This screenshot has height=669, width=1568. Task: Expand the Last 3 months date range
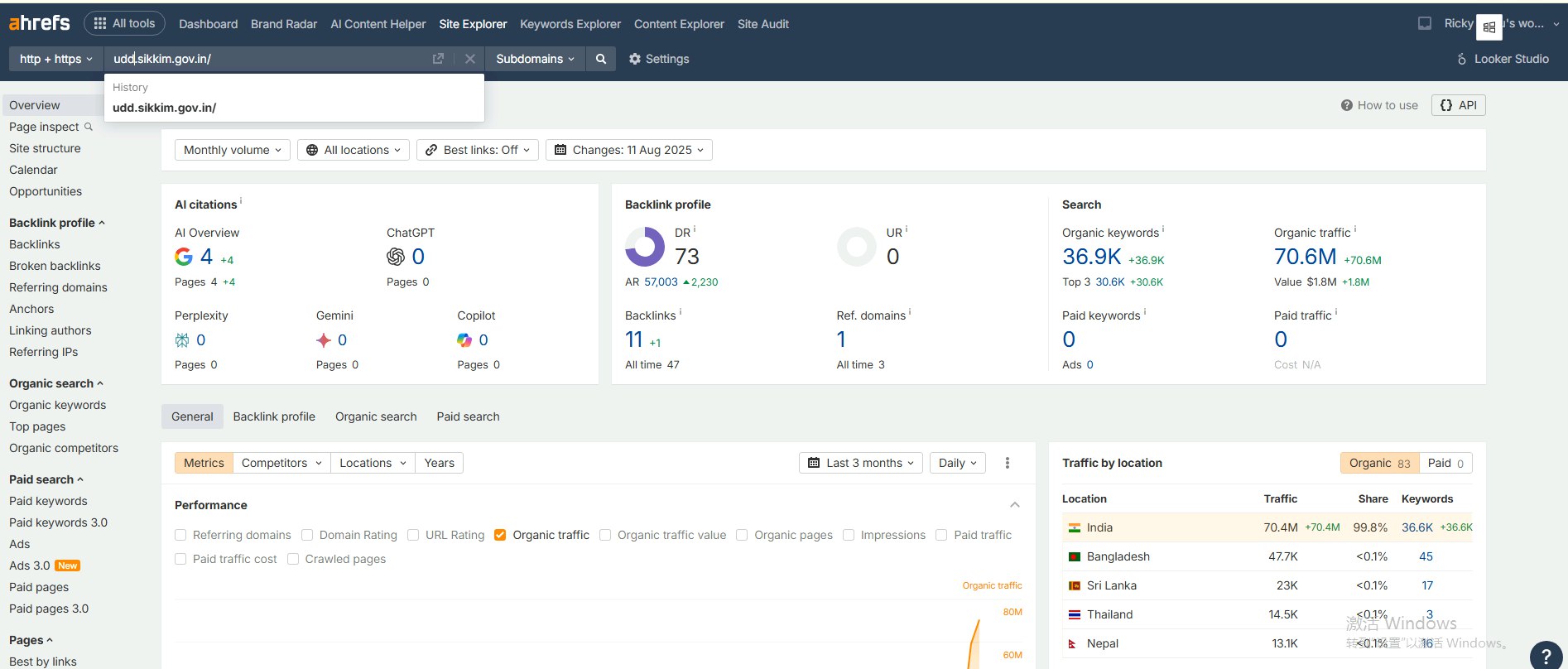861,463
